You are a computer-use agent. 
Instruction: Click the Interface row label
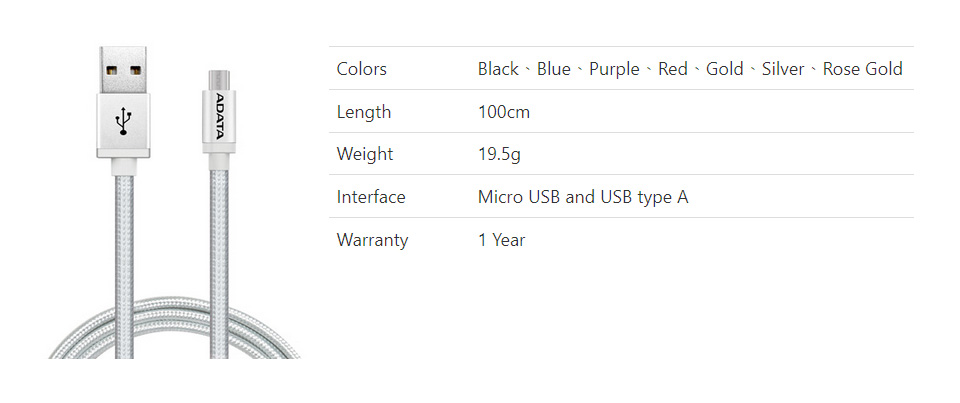pos(371,197)
